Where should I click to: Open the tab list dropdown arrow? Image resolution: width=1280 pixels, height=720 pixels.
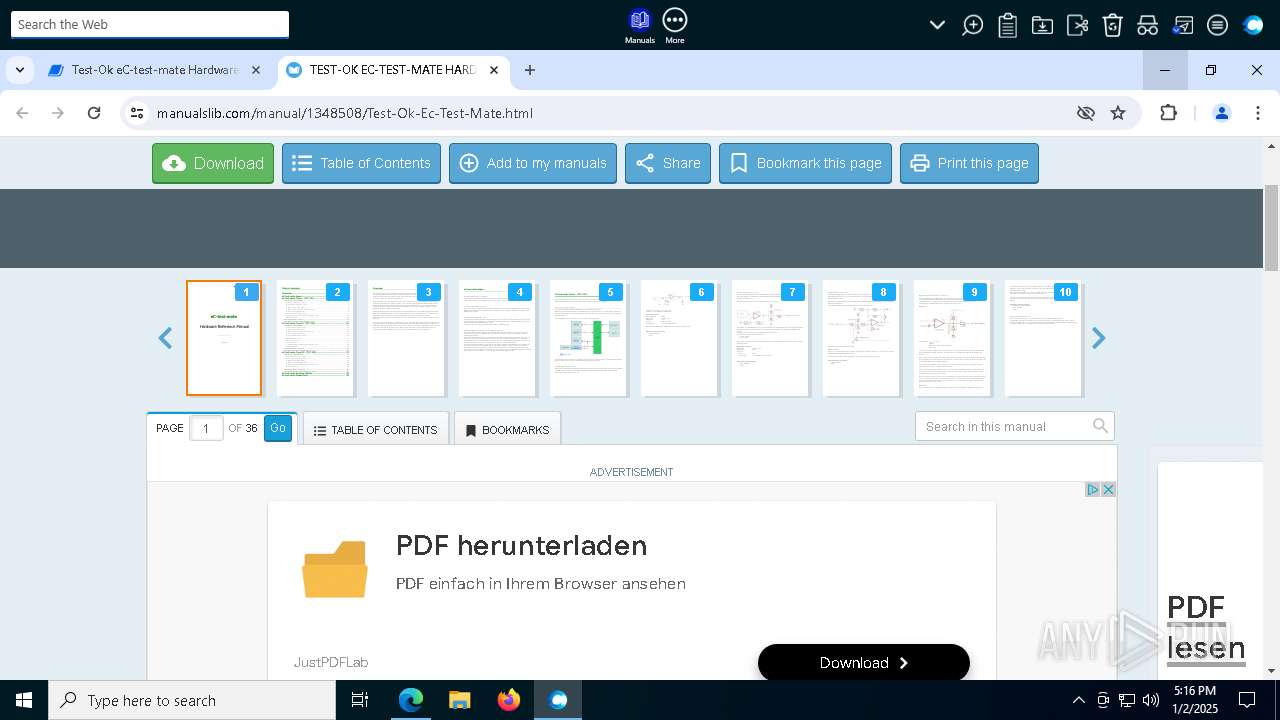point(20,70)
